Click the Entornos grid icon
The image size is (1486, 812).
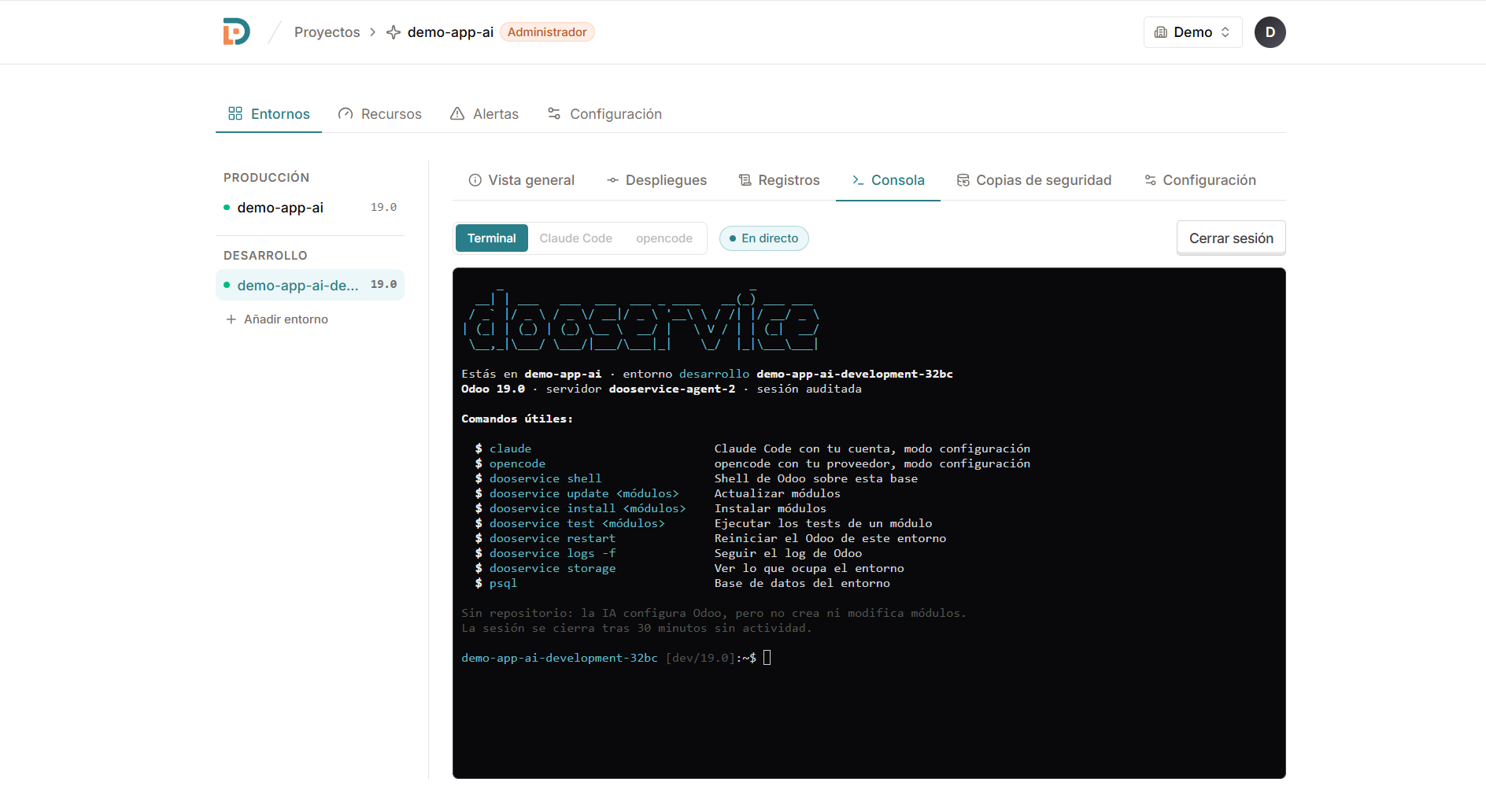(x=235, y=113)
